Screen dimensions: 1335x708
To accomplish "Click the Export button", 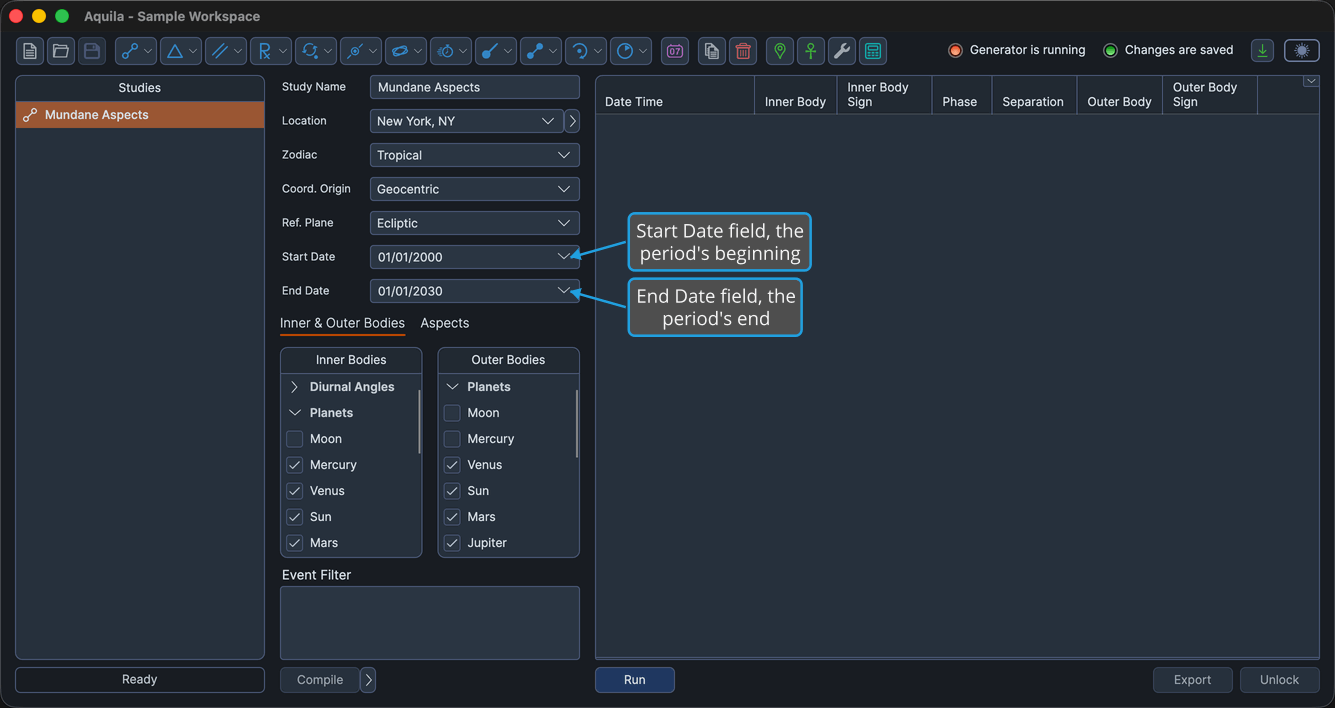I will click(1192, 680).
